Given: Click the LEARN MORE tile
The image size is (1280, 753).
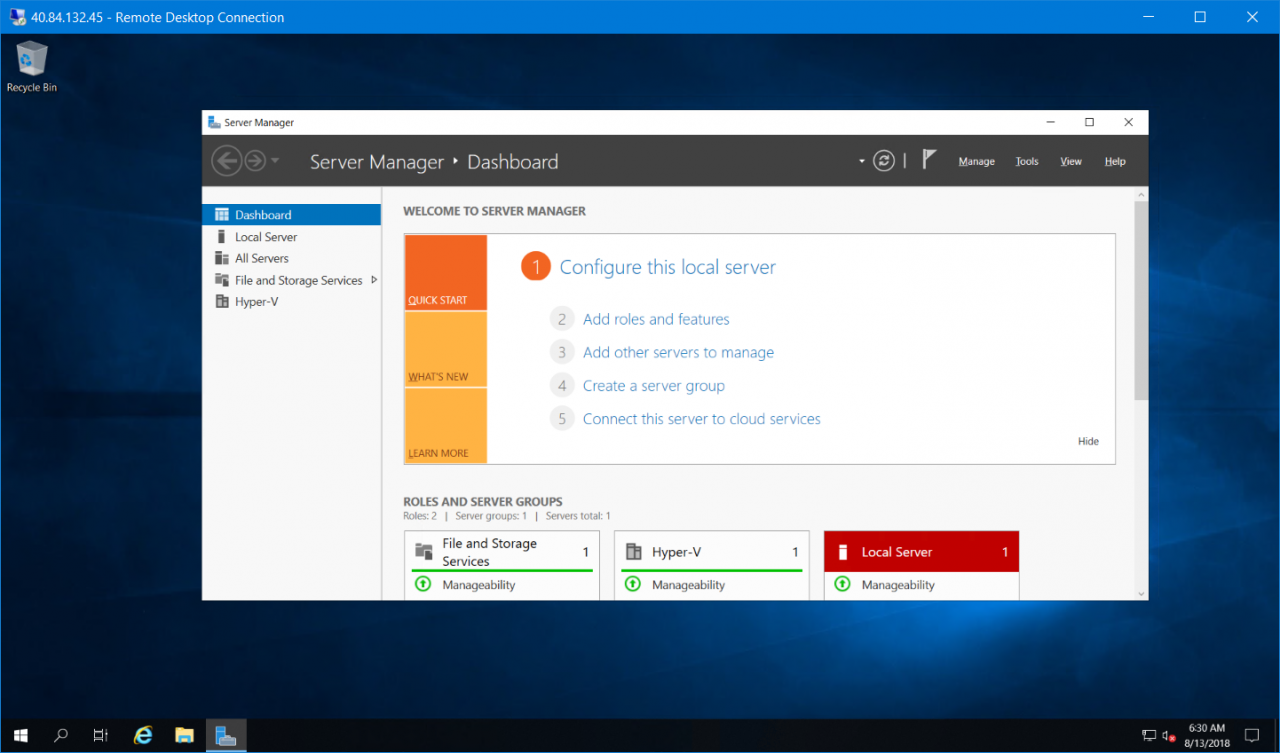Looking at the screenshot, I should point(446,426).
